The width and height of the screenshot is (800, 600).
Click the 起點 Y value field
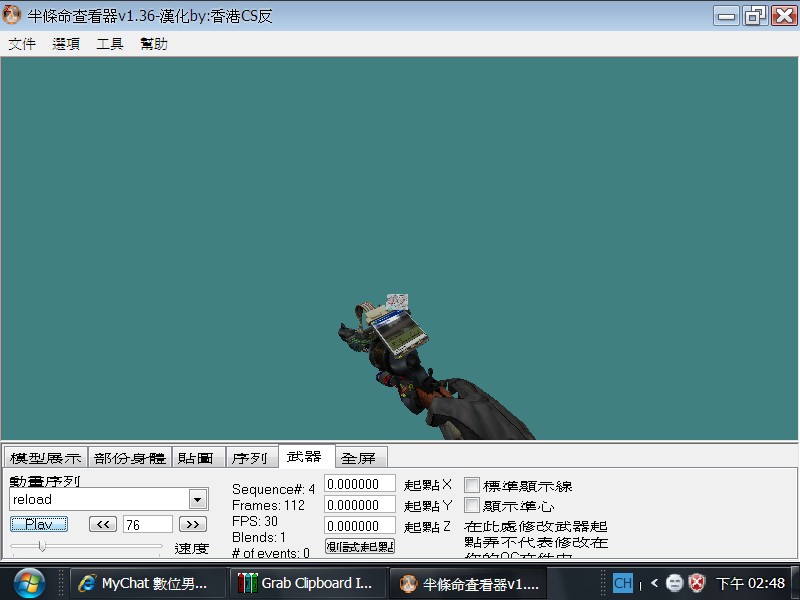[x=360, y=505]
